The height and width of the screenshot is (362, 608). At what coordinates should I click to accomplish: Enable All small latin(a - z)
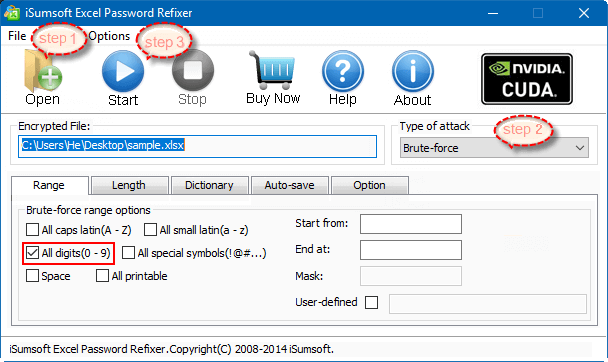(150, 229)
